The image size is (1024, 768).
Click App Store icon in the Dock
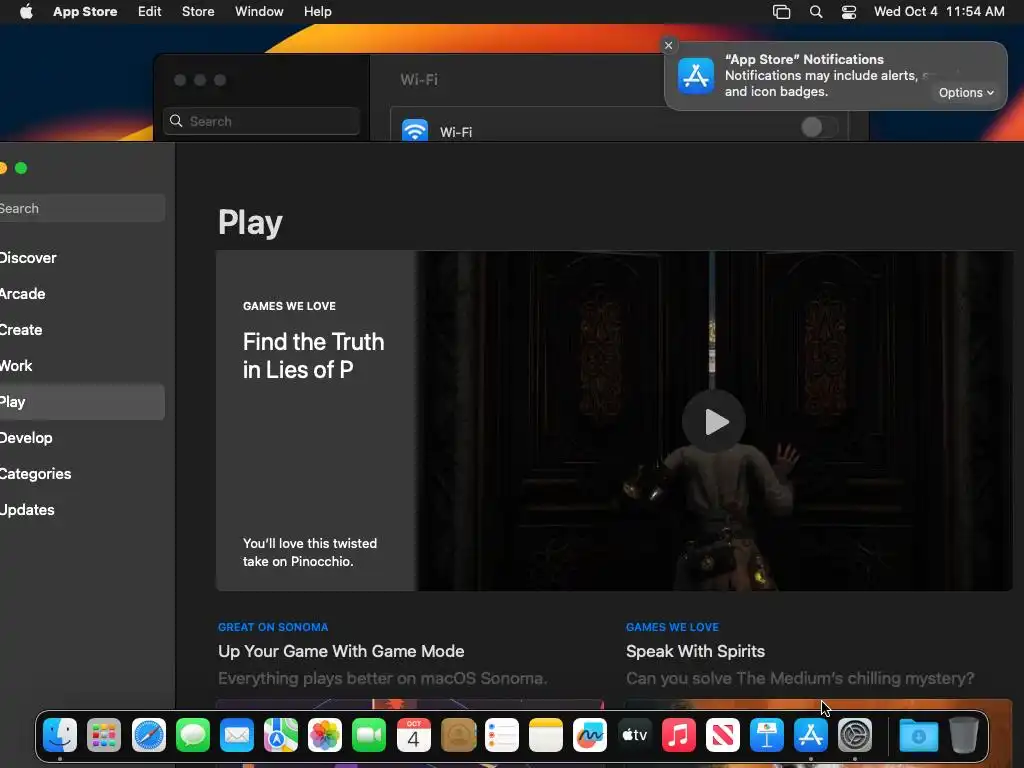[810, 735]
